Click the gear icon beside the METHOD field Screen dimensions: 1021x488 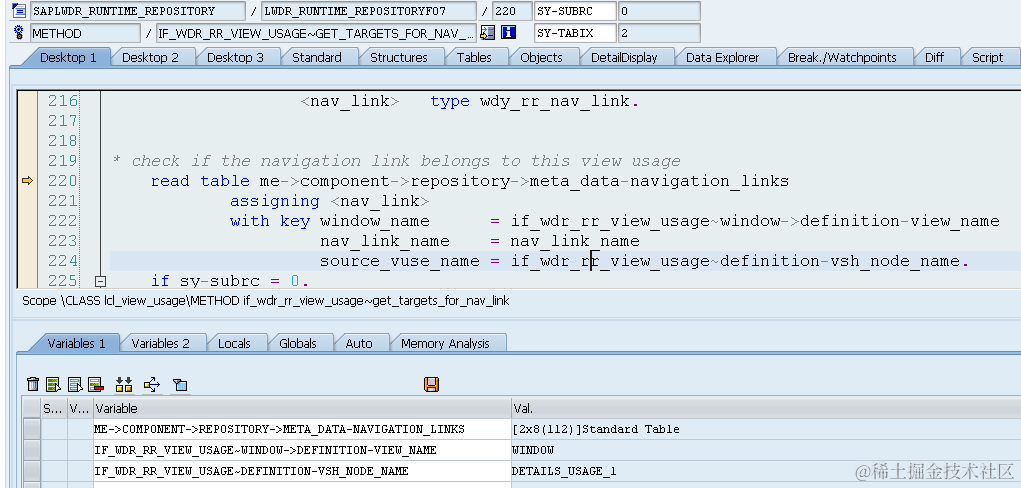click(19, 33)
